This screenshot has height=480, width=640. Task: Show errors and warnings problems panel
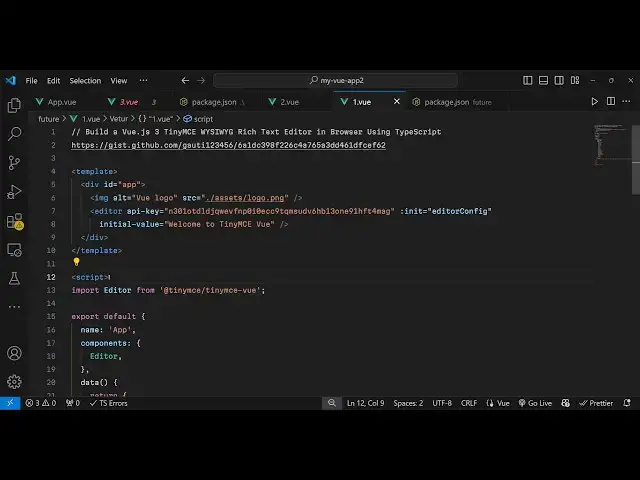click(40, 403)
